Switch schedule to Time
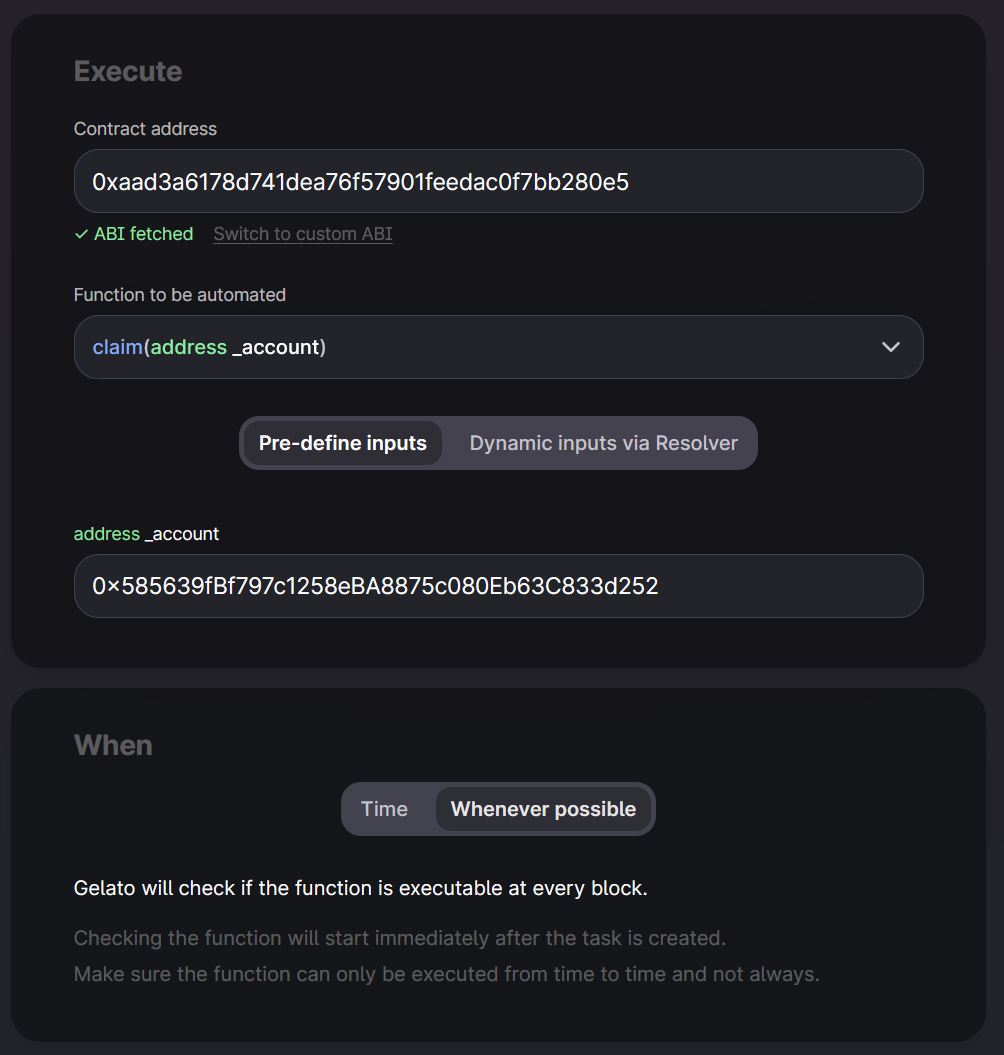 (x=384, y=809)
